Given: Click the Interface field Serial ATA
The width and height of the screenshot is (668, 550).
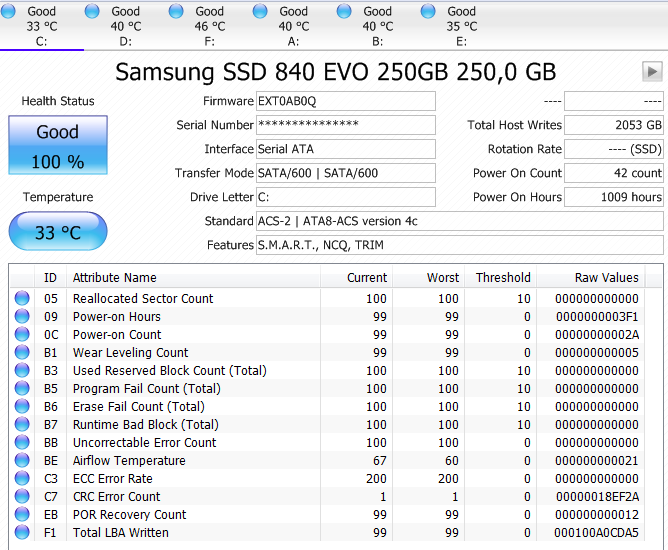Looking at the screenshot, I should 346,149.
